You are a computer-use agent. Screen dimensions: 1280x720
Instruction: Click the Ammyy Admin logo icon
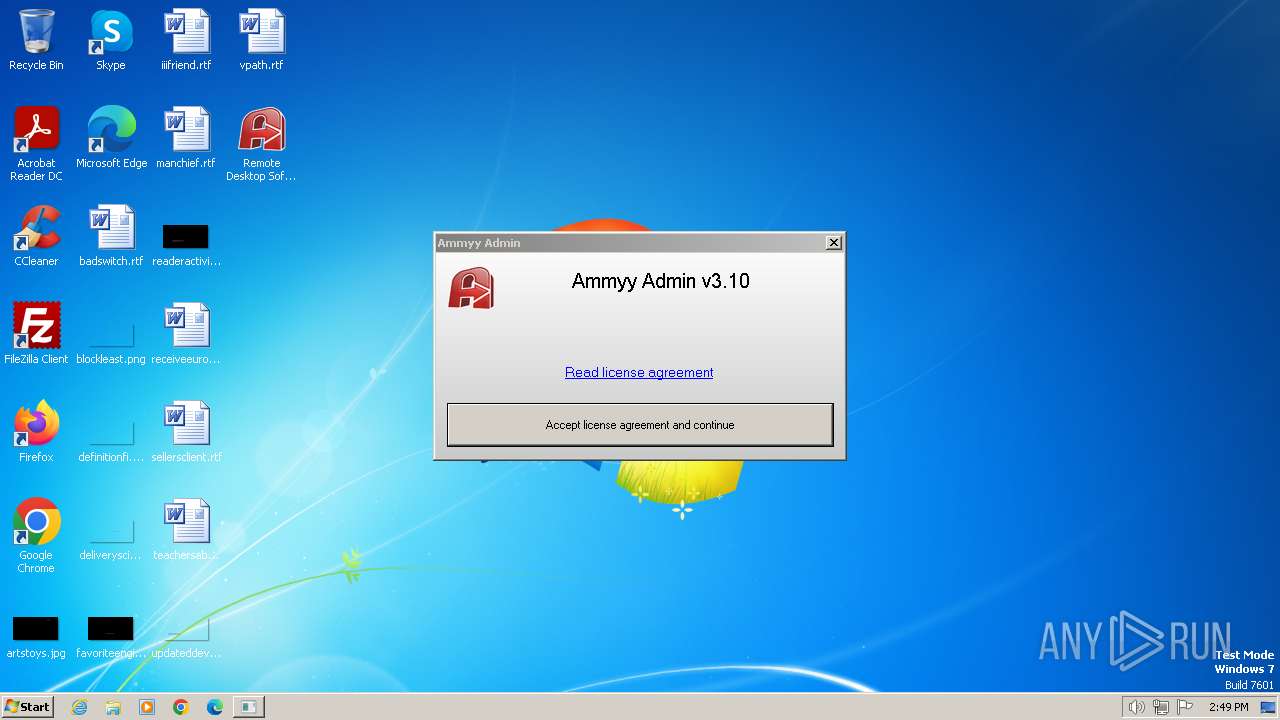click(471, 288)
